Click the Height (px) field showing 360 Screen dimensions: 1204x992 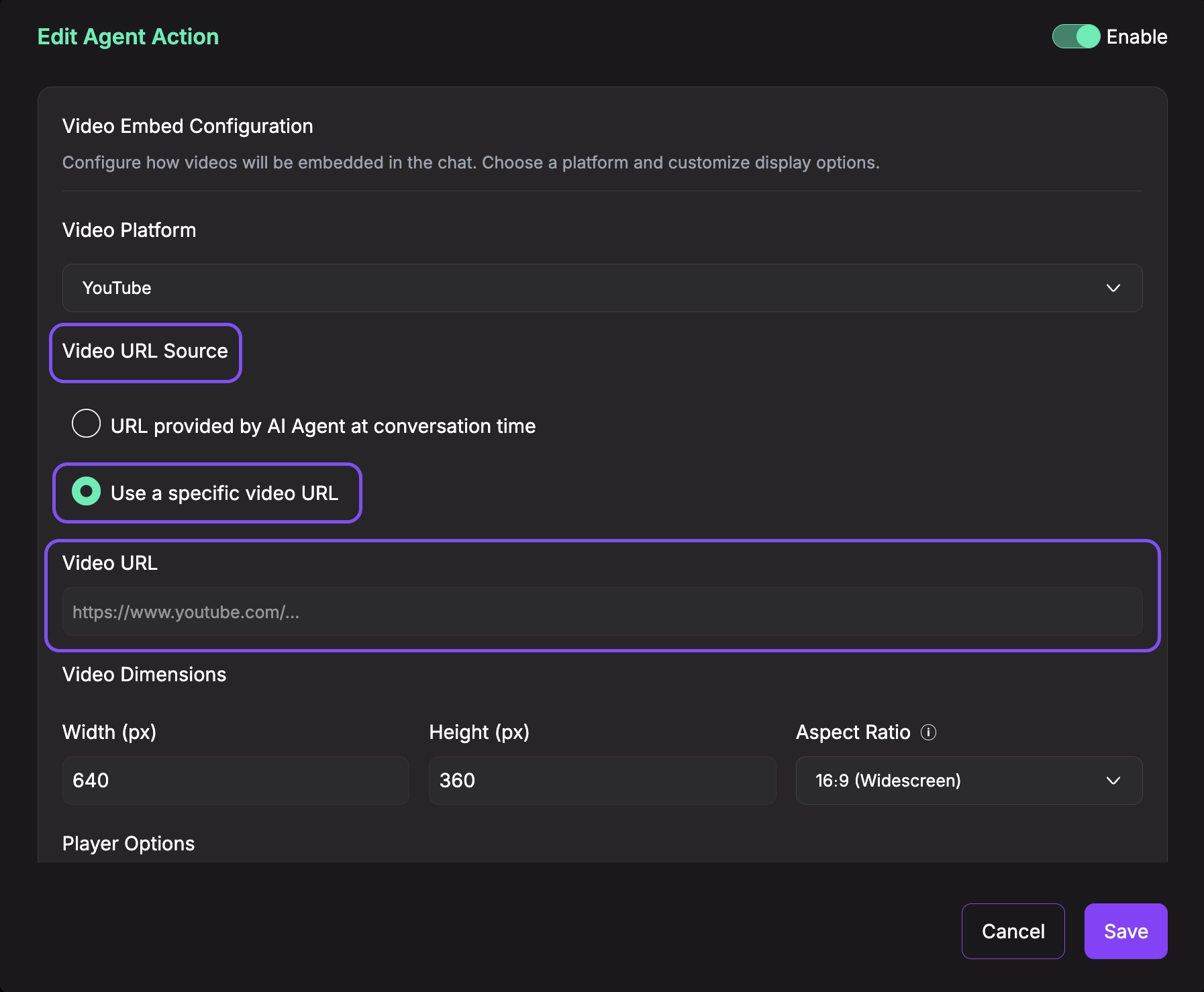(x=601, y=781)
